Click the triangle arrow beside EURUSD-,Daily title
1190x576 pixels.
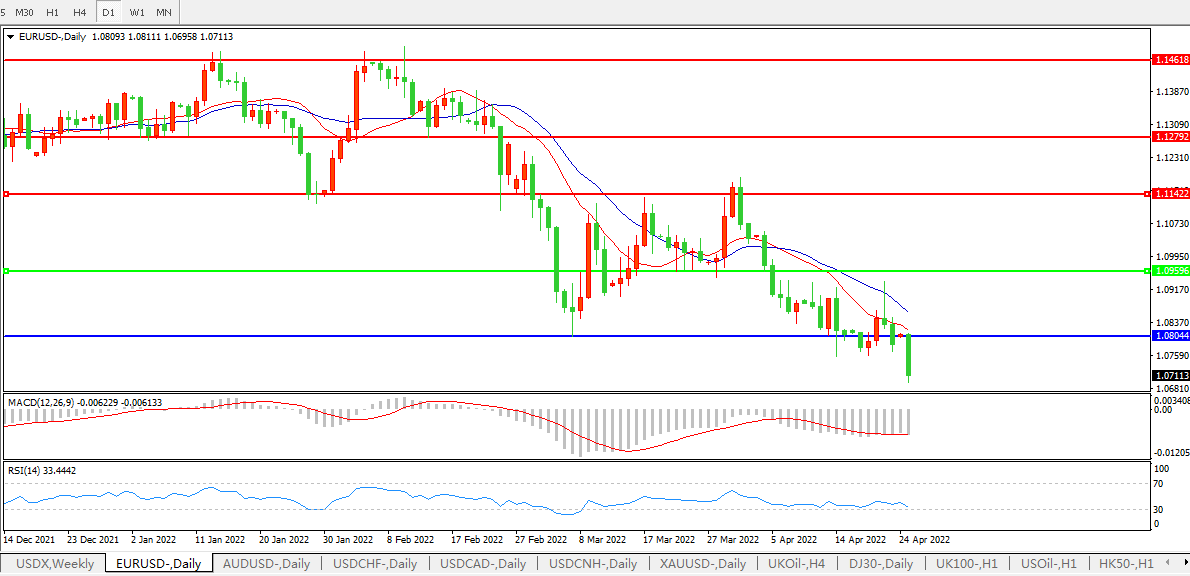click(11, 36)
